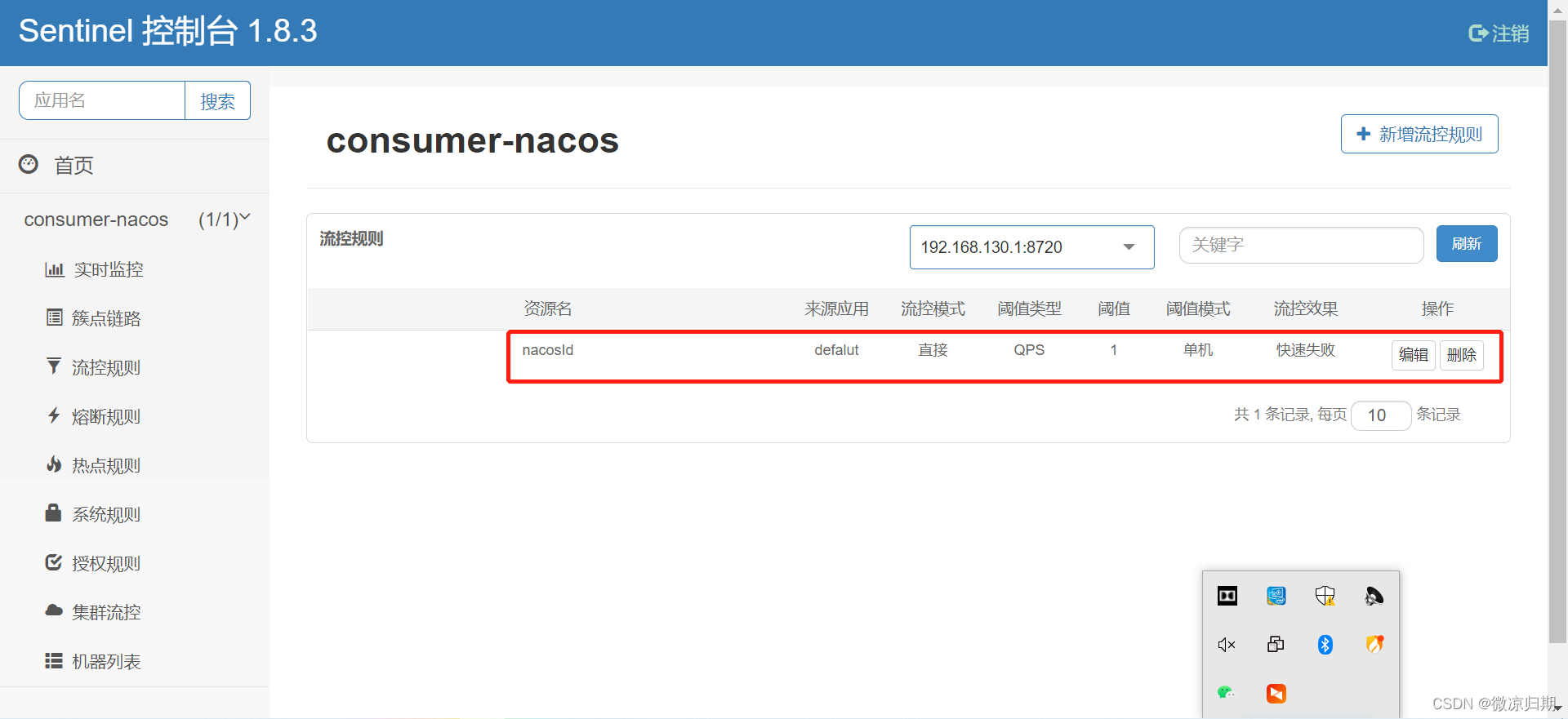The height and width of the screenshot is (719, 1568).
Task: Click the 集群流控 cloud icon
Action: point(54,610)
